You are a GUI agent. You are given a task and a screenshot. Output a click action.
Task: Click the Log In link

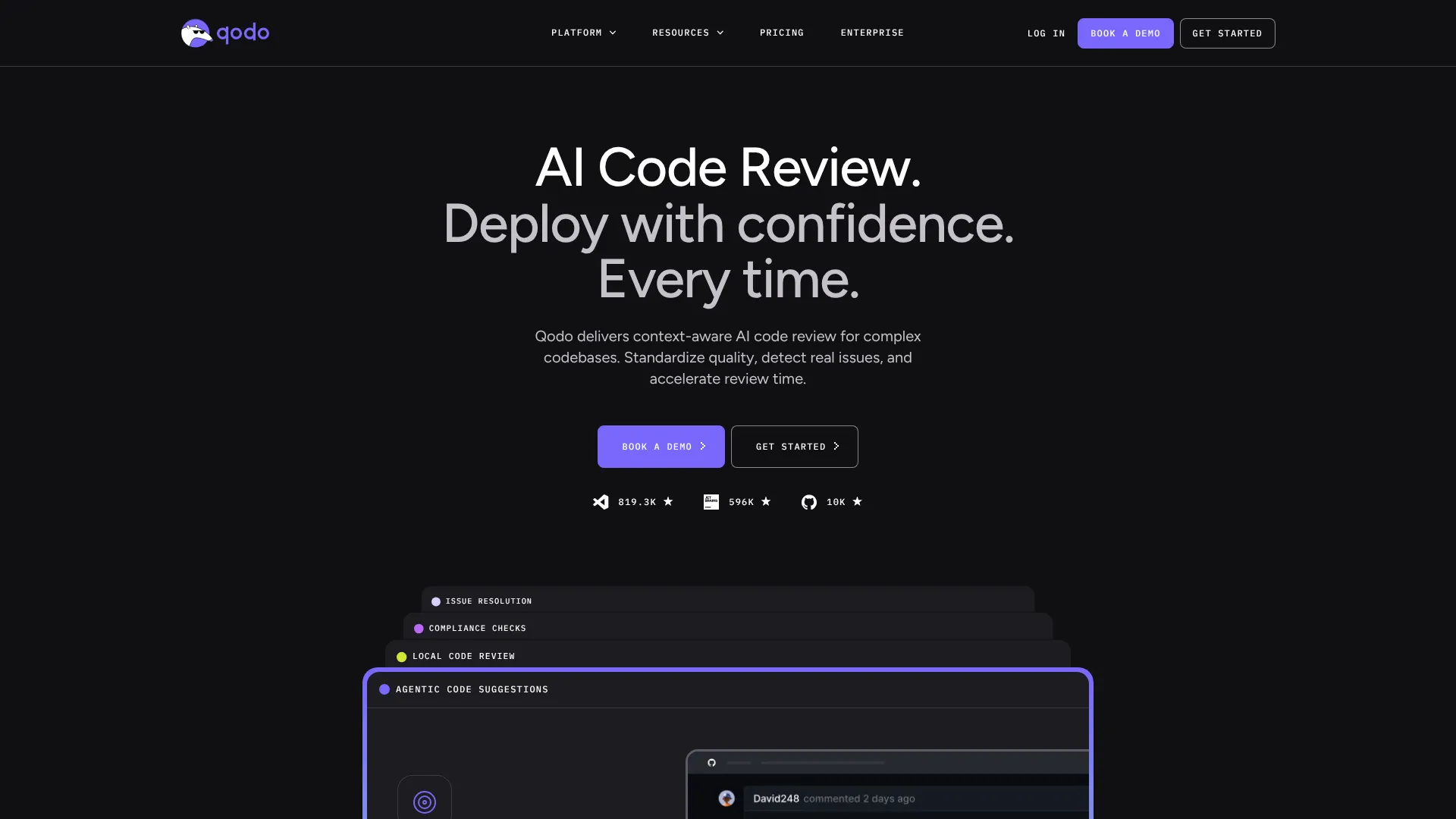pos(1046,33)
